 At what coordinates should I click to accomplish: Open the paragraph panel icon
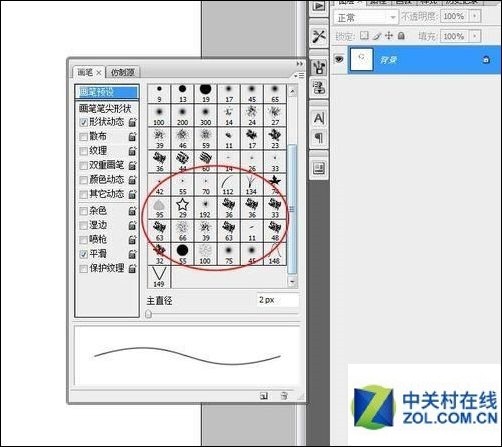[319, 137]
